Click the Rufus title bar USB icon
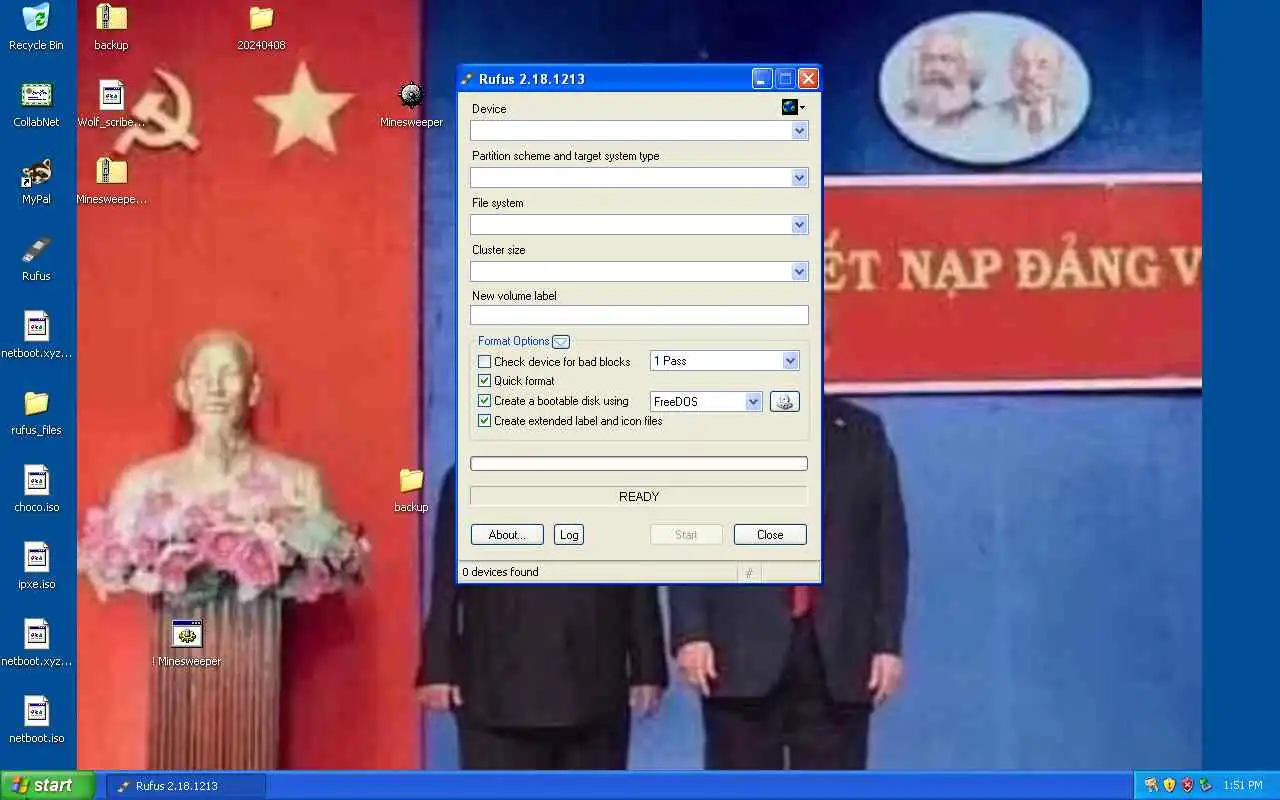 (467, 79)
